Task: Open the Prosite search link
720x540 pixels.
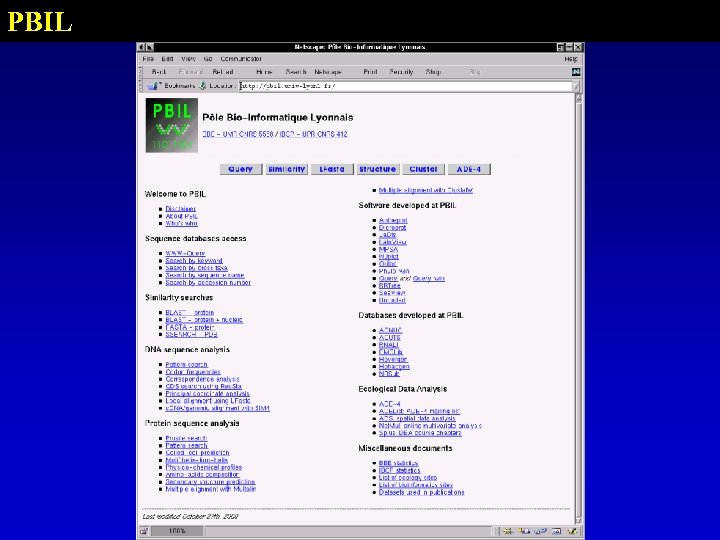Action: pyautogui.click(x=186, y=438)
